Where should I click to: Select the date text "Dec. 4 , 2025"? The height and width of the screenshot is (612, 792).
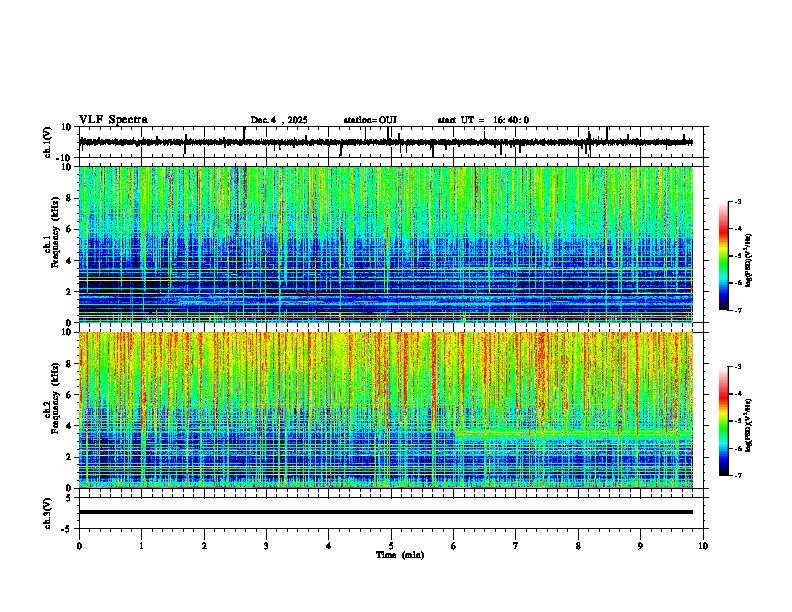click(279, 120)
